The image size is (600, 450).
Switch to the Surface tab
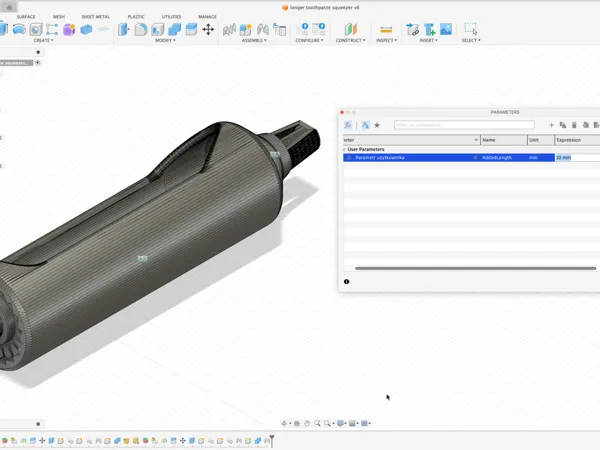26,17
